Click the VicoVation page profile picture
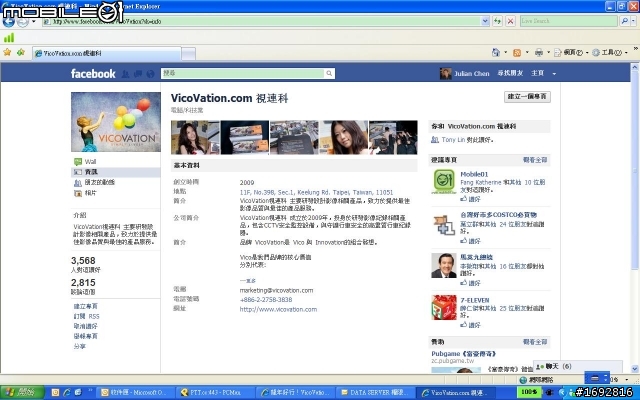The height and width of the screenshot is (400, 640). point(116,122)
